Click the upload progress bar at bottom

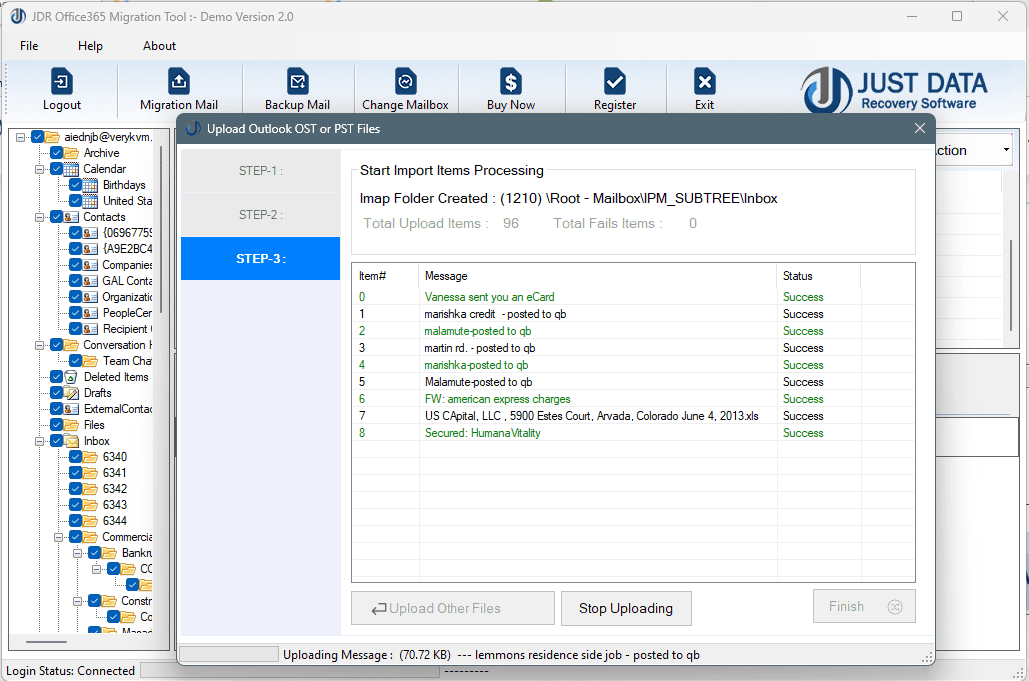228,653
